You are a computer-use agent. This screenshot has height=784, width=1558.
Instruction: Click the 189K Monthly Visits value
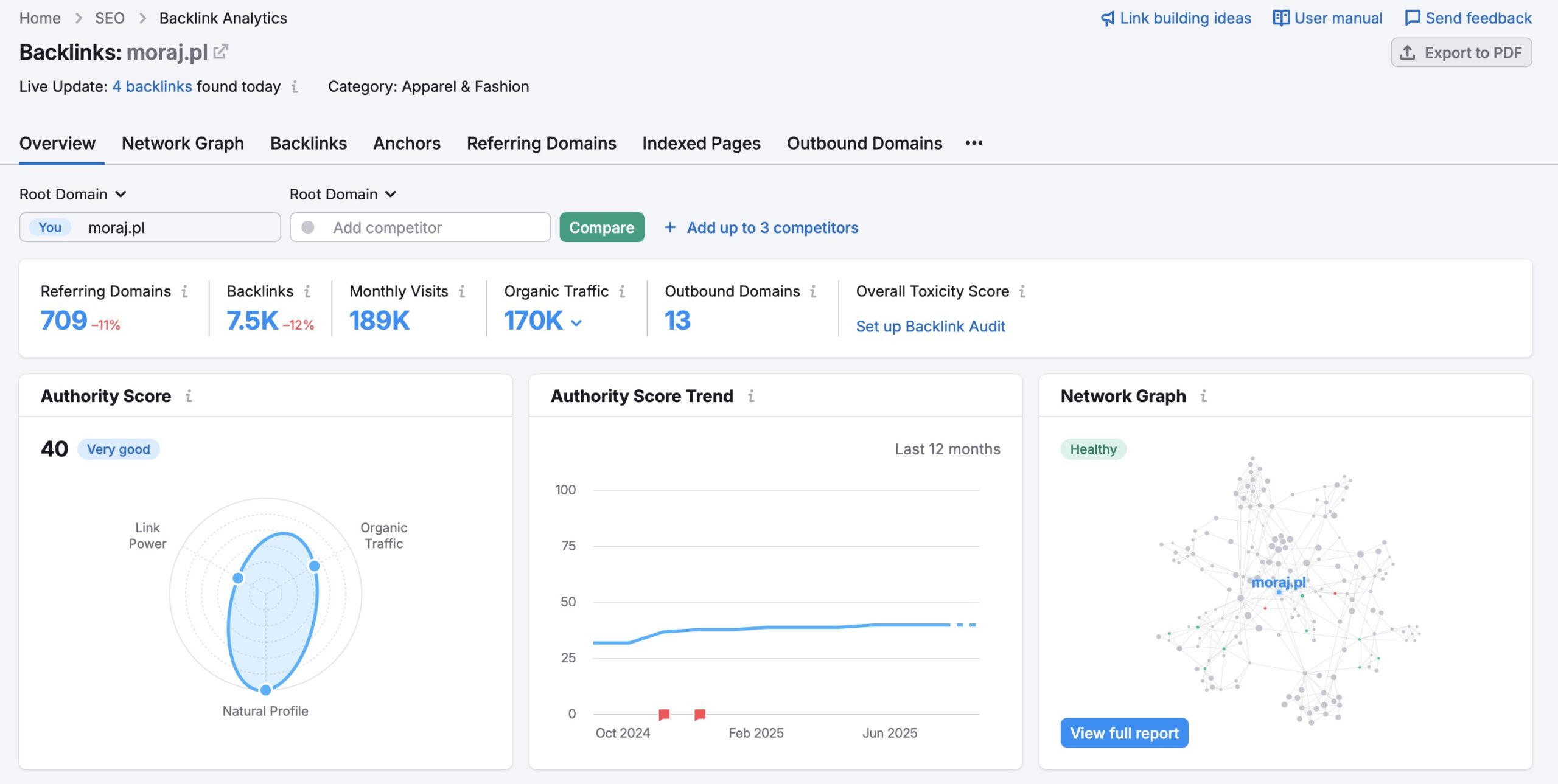click(x=380, y=321)
